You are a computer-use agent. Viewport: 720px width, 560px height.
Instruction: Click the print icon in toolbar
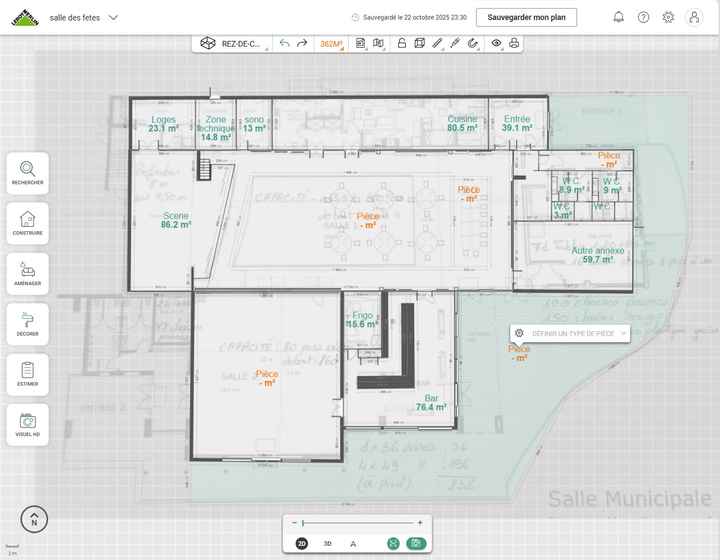[x=514, y=43]
